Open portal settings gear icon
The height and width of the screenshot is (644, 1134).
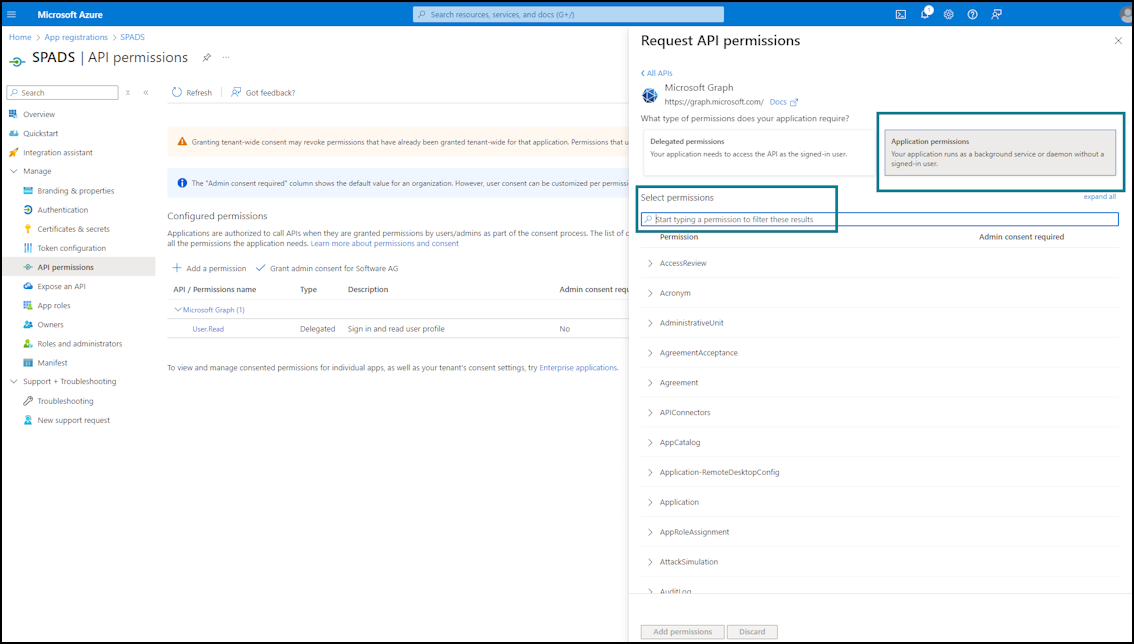(949, 14)
